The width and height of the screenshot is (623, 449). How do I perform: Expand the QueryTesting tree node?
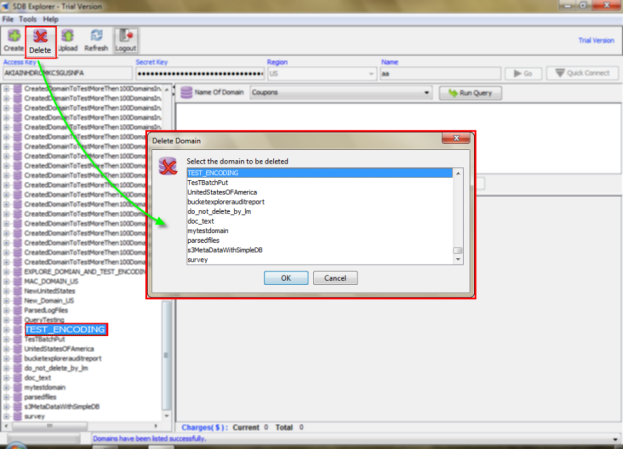click(x=6, y=320)
